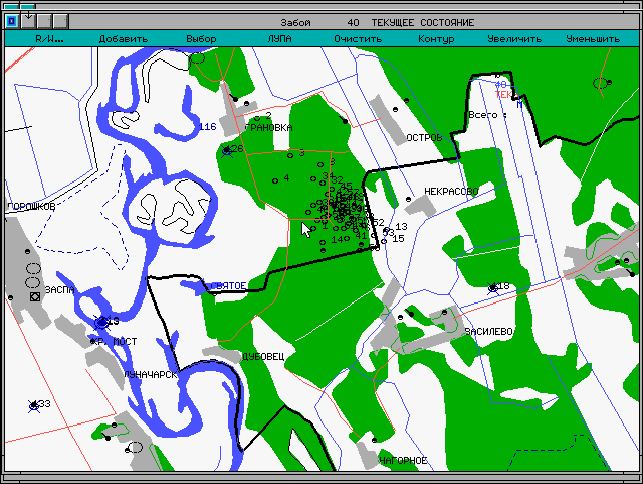Click the Дубовец settlement label

pyautogui.click(x=263, y=356)
